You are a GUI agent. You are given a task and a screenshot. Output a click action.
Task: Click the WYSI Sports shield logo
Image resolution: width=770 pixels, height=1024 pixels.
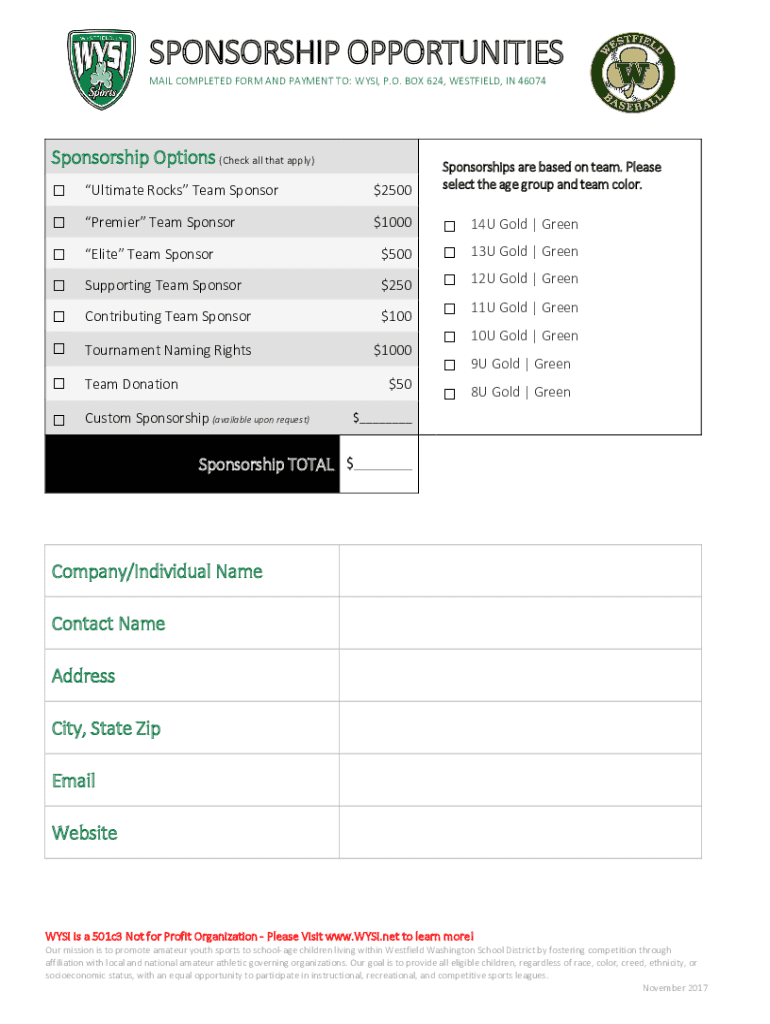[98, 69]
